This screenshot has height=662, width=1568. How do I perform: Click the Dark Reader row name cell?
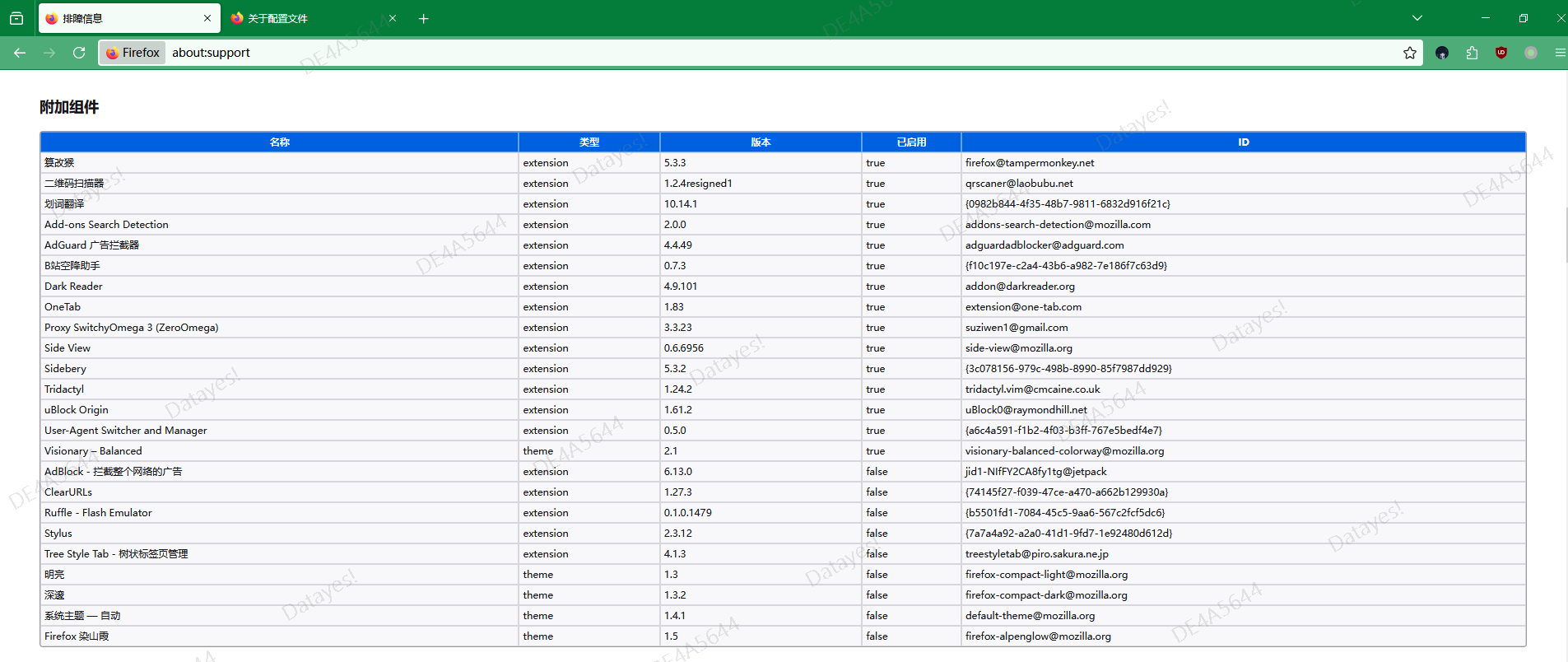[74, 287]
